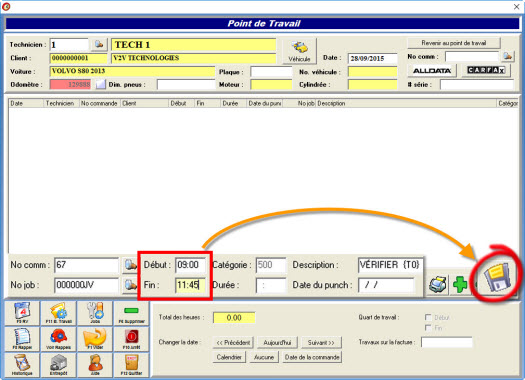The image size is (525, 380).
Task: Click the Date column header
Action: pyautogui.click(x=26, y=103)
